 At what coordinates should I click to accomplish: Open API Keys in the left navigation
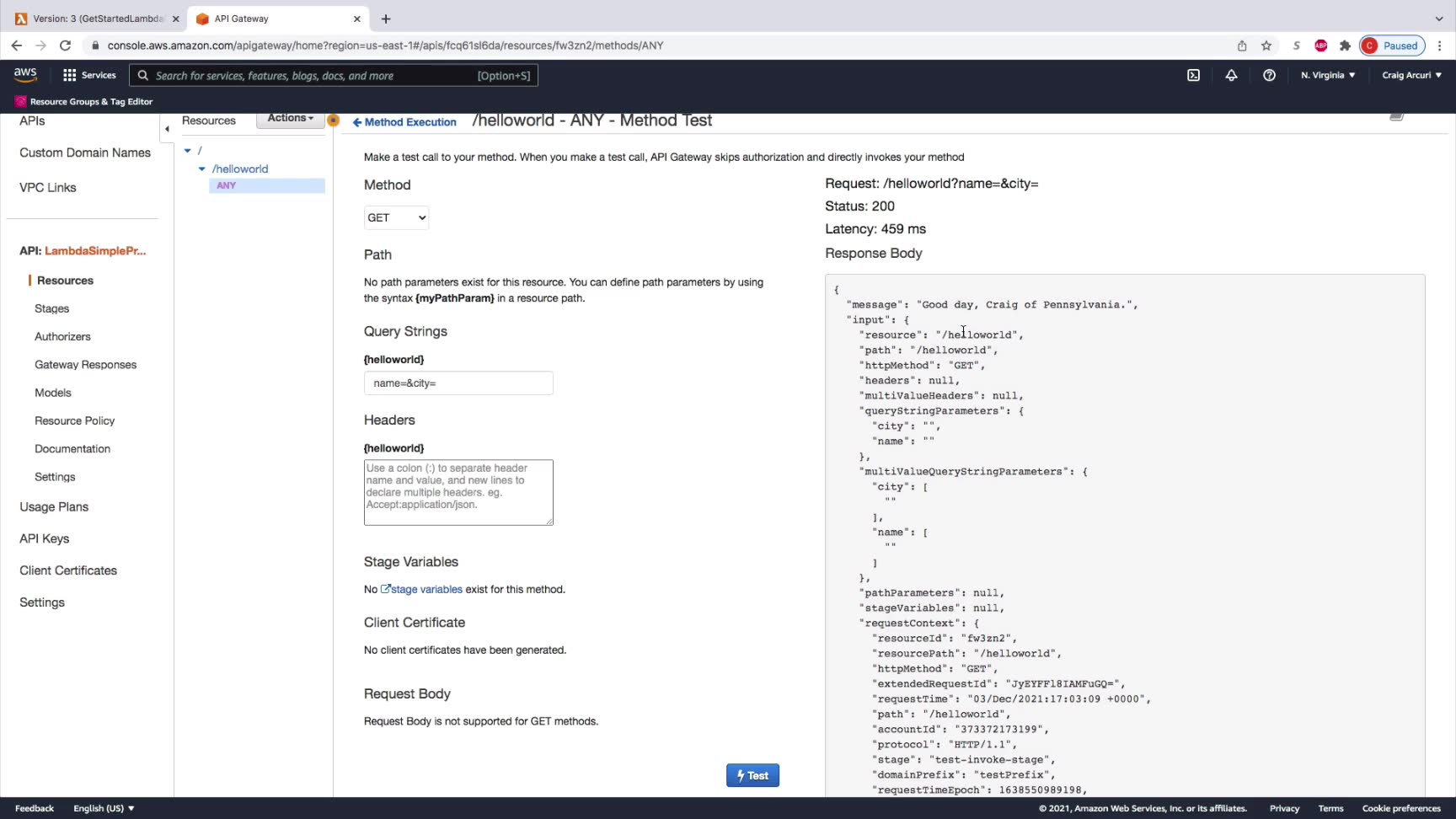(x=45, y=538)
